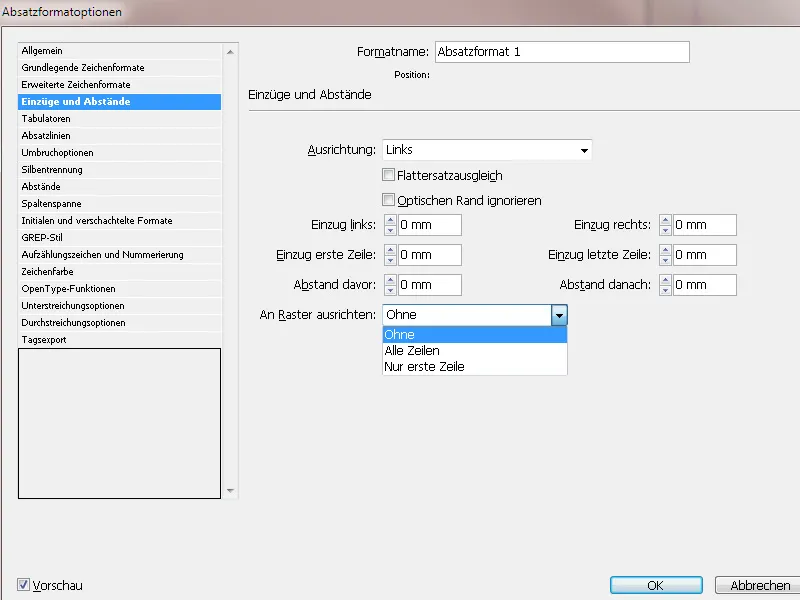The width and height of the screenshot is (800, 600).
Task: Disable the Vorschau checkbox
Action: point(22,587)
